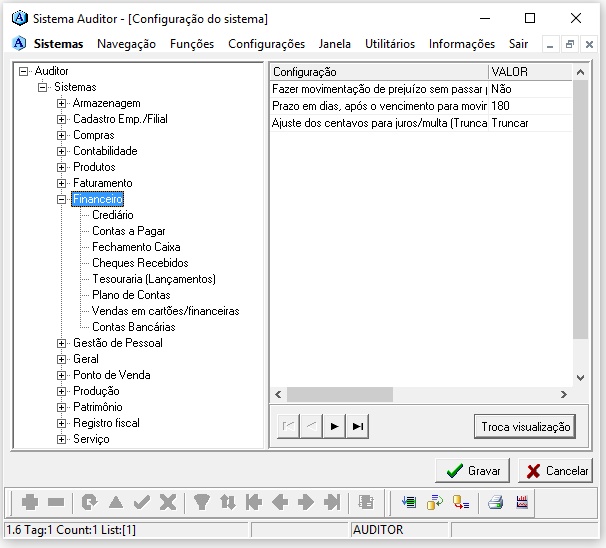Click the funnel filter toolbar icon
This screenshot has height=548, width=606.
201,502
